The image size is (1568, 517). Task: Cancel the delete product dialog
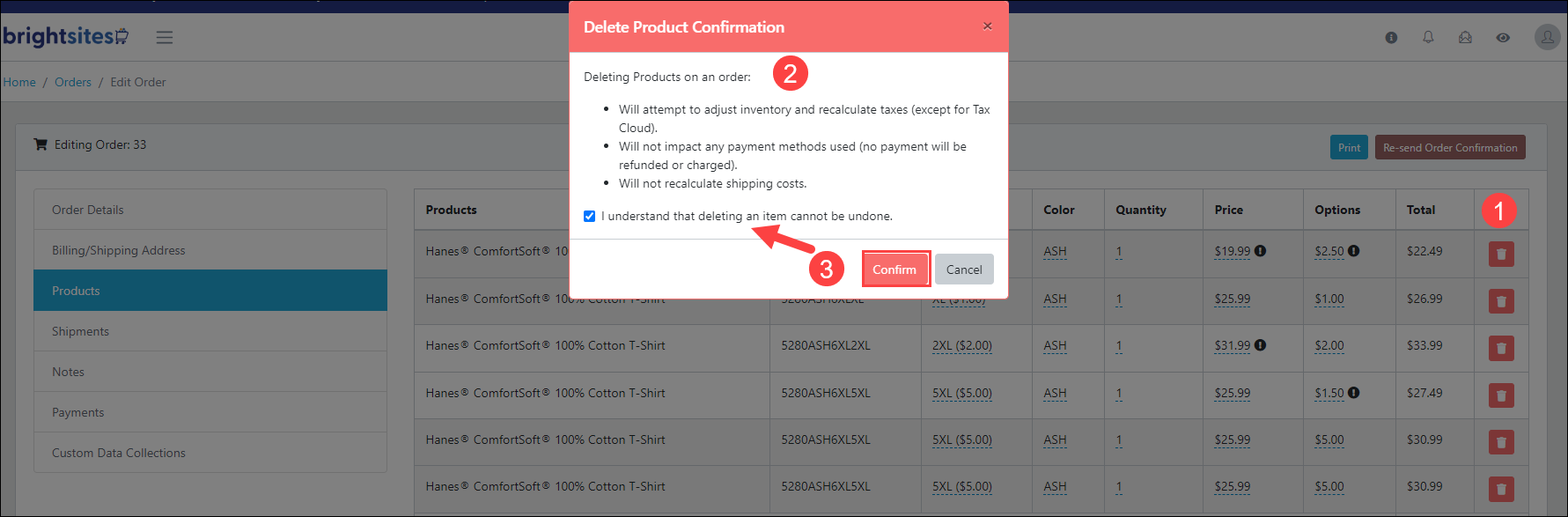tap(964, 270)
